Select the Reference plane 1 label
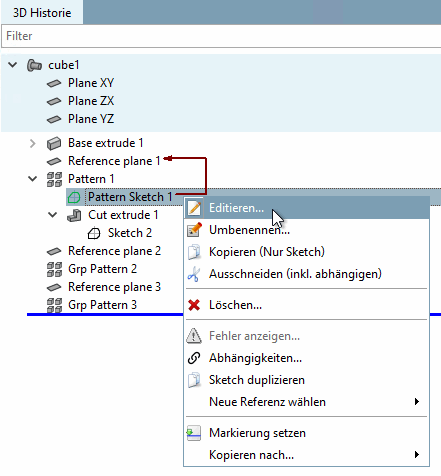441x476 pixels. 114,161
